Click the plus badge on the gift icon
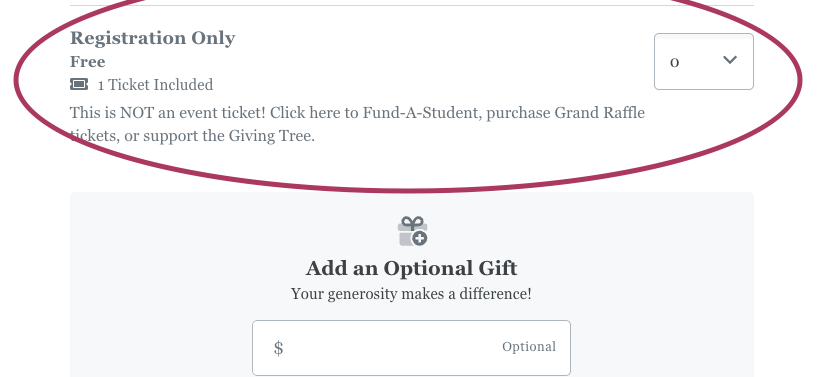Screen dimensions: 824x377 click(419, 239)
